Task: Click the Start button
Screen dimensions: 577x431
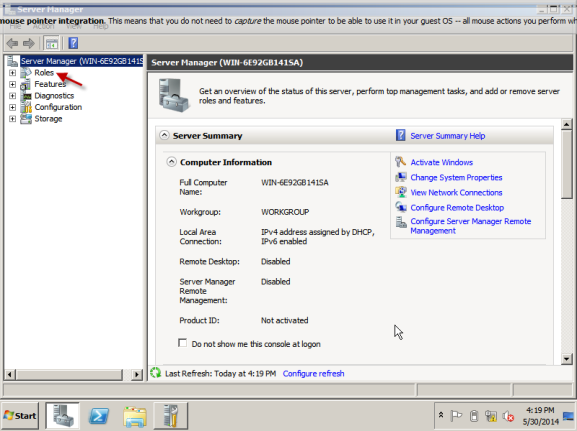Action: pos(20,416)
